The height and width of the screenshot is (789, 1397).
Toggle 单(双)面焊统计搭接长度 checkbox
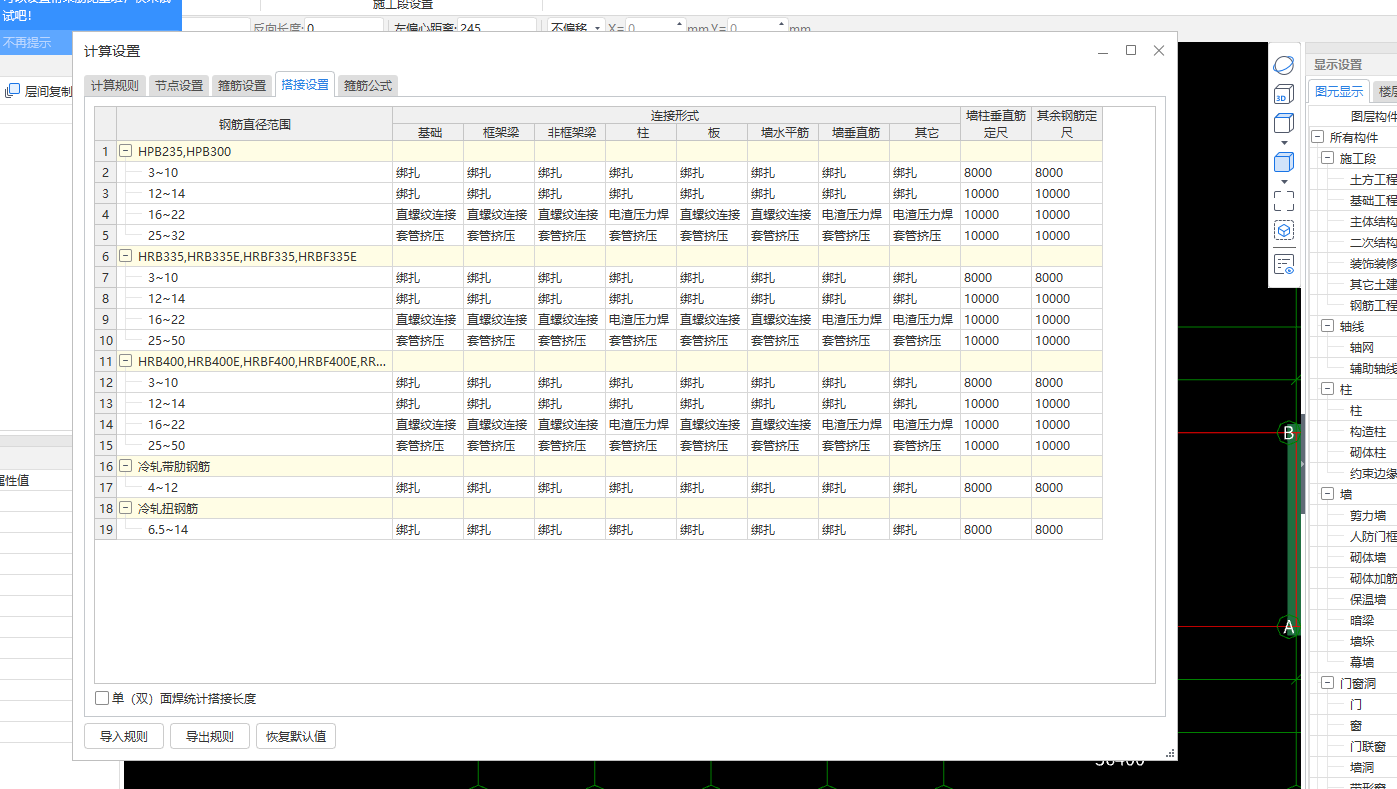102,698
